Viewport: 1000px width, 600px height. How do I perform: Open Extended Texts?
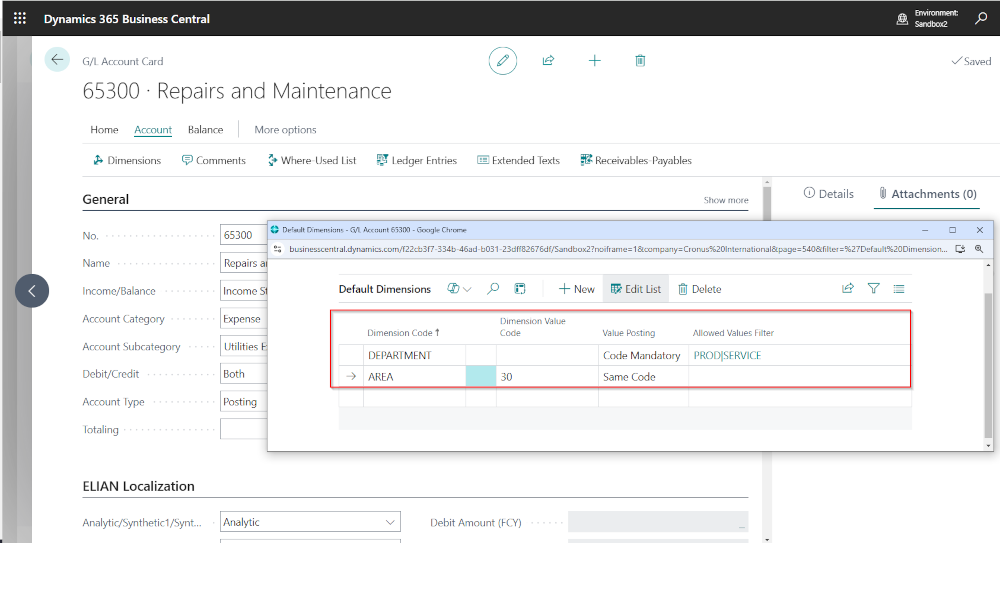518,160
